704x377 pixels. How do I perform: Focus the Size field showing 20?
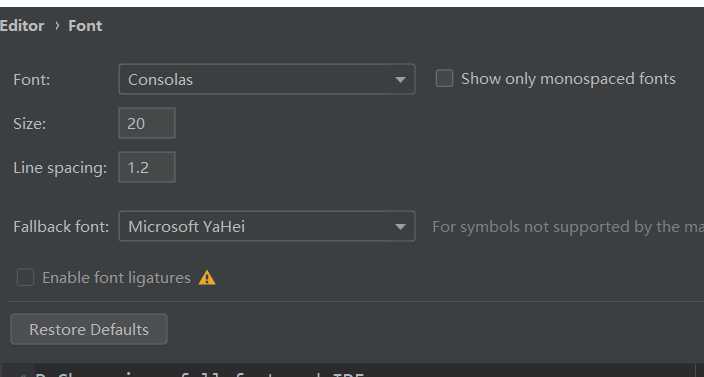pyautogui.click(x=147, y=123)
